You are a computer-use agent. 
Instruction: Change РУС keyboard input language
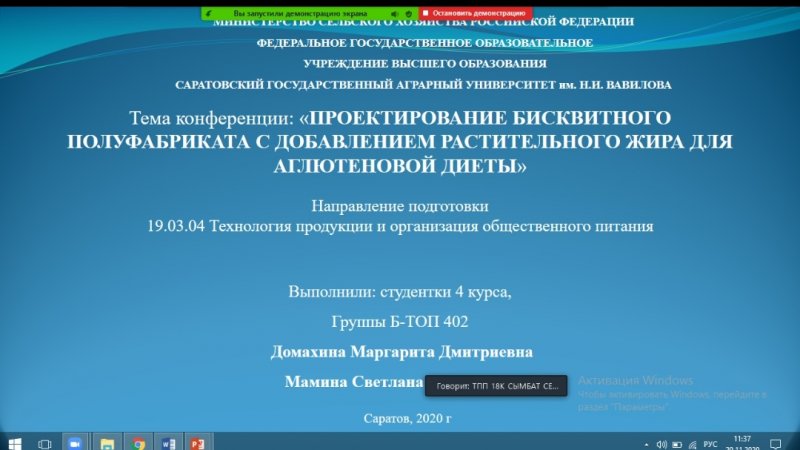(710, 442)
